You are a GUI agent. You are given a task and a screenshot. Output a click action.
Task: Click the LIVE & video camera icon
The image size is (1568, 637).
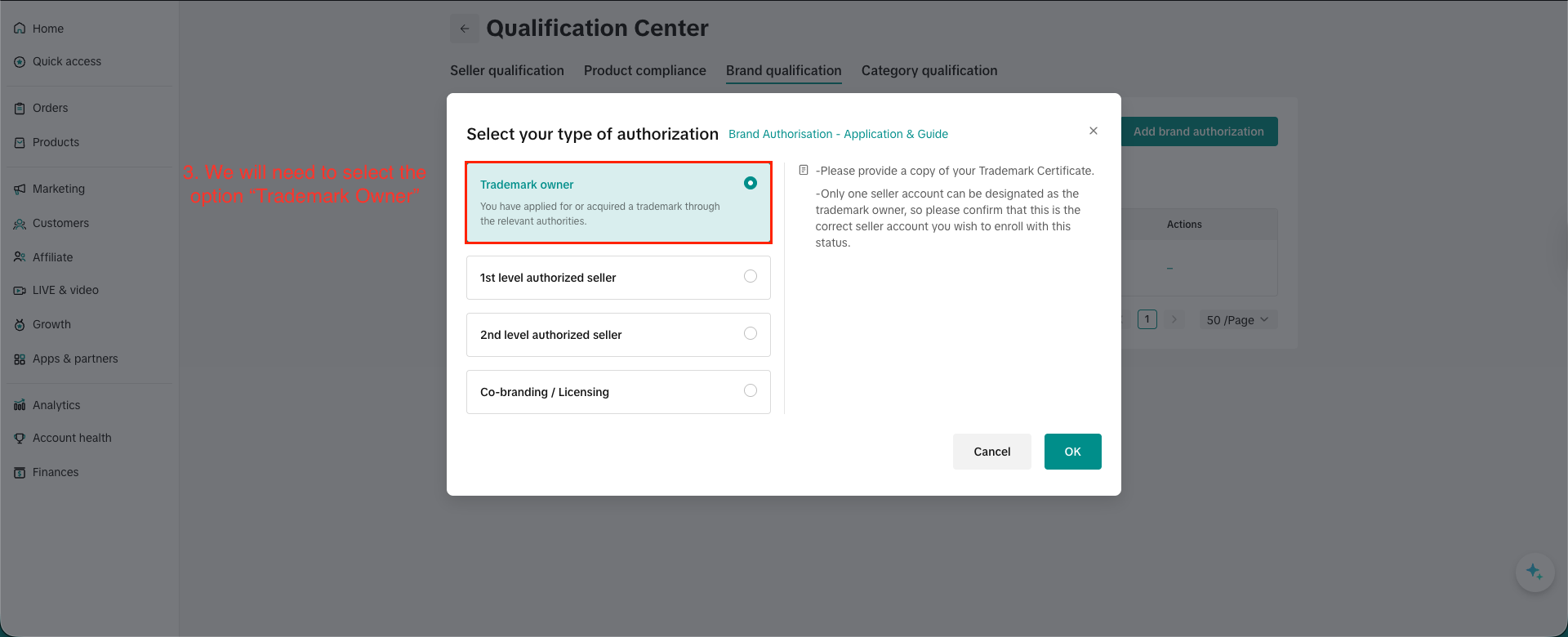click(x=20, y=291)
